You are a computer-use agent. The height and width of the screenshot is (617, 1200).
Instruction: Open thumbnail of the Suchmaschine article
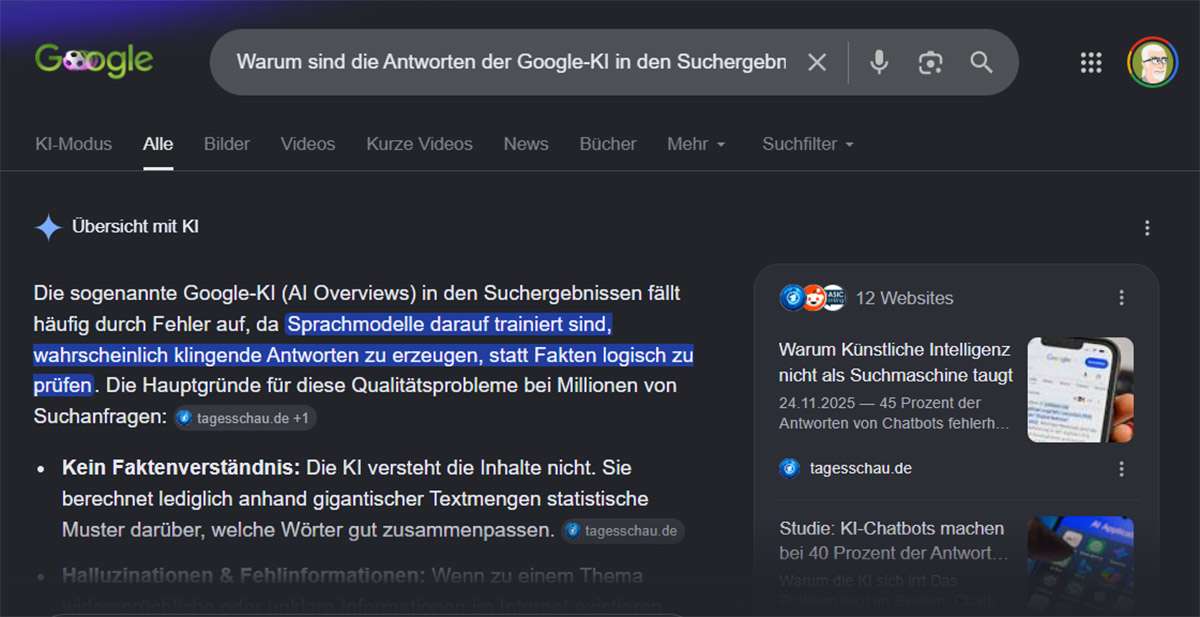point(1080,390)
